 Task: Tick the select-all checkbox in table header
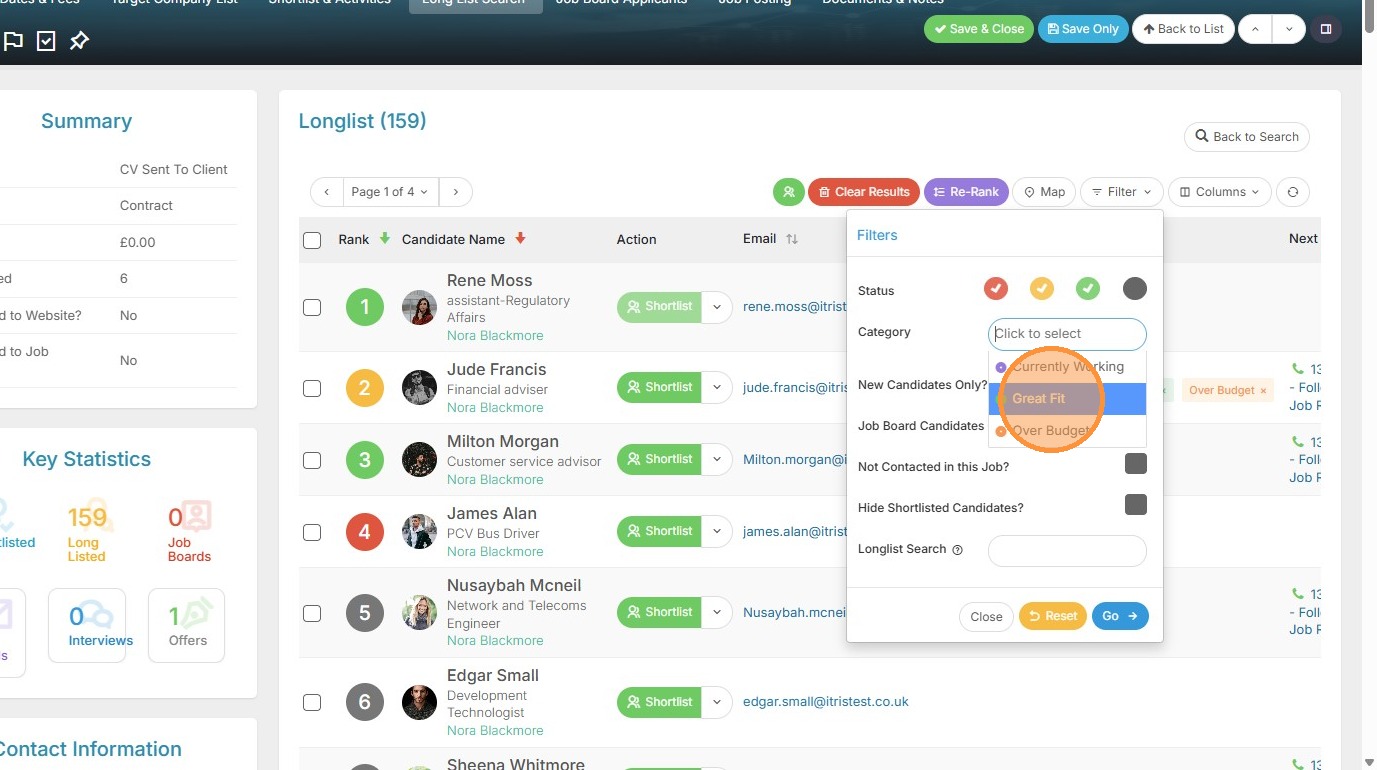312,240
